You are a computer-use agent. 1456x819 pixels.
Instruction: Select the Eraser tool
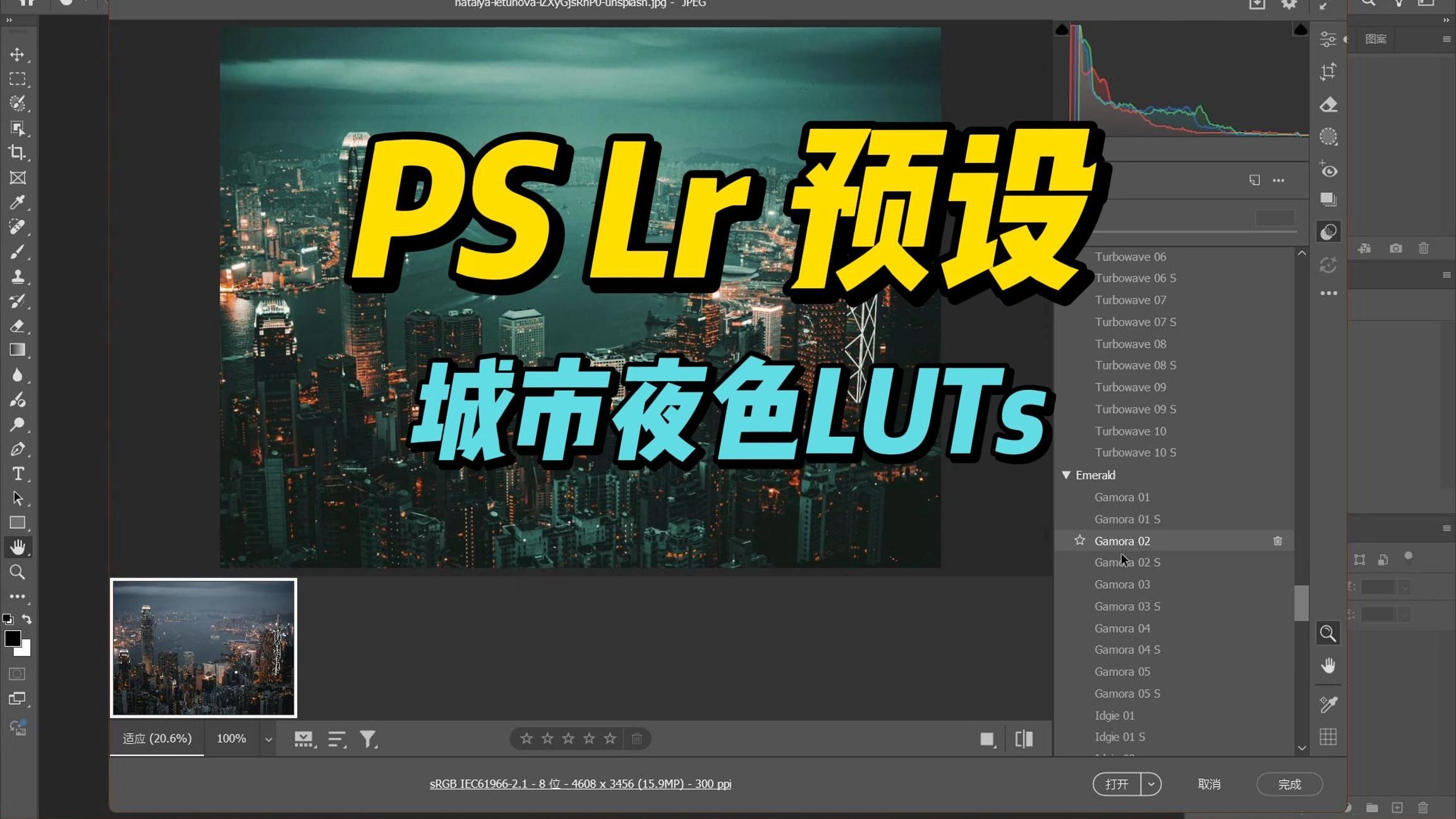[17, 325]
